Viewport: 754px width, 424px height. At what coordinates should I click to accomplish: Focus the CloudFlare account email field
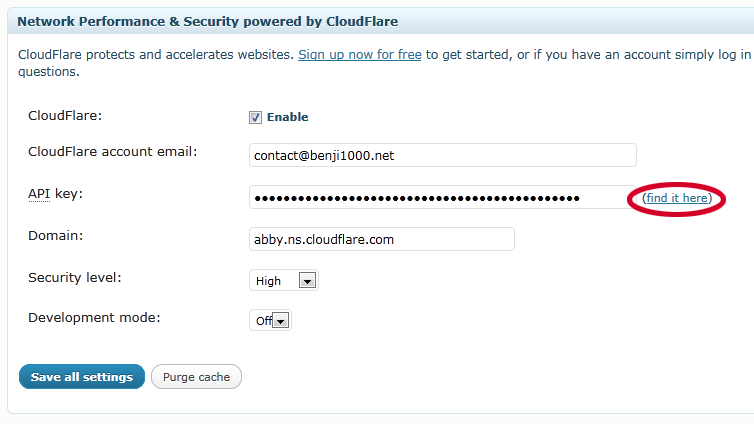pyautogui.click(x=443, y=155)
